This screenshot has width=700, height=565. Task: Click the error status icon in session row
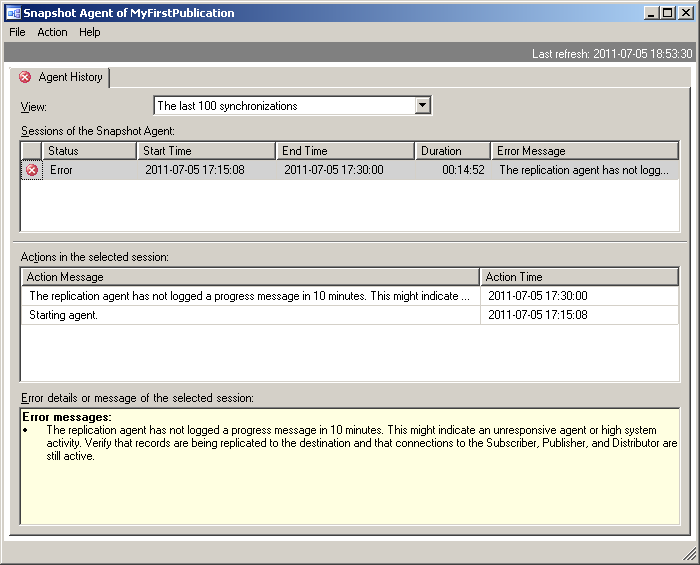32,170
